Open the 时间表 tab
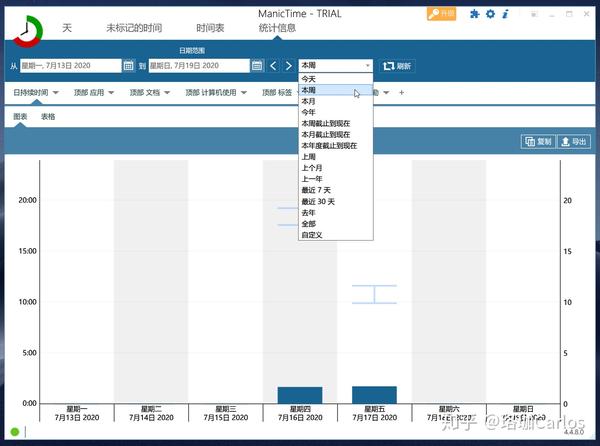 tap(210, 28)
